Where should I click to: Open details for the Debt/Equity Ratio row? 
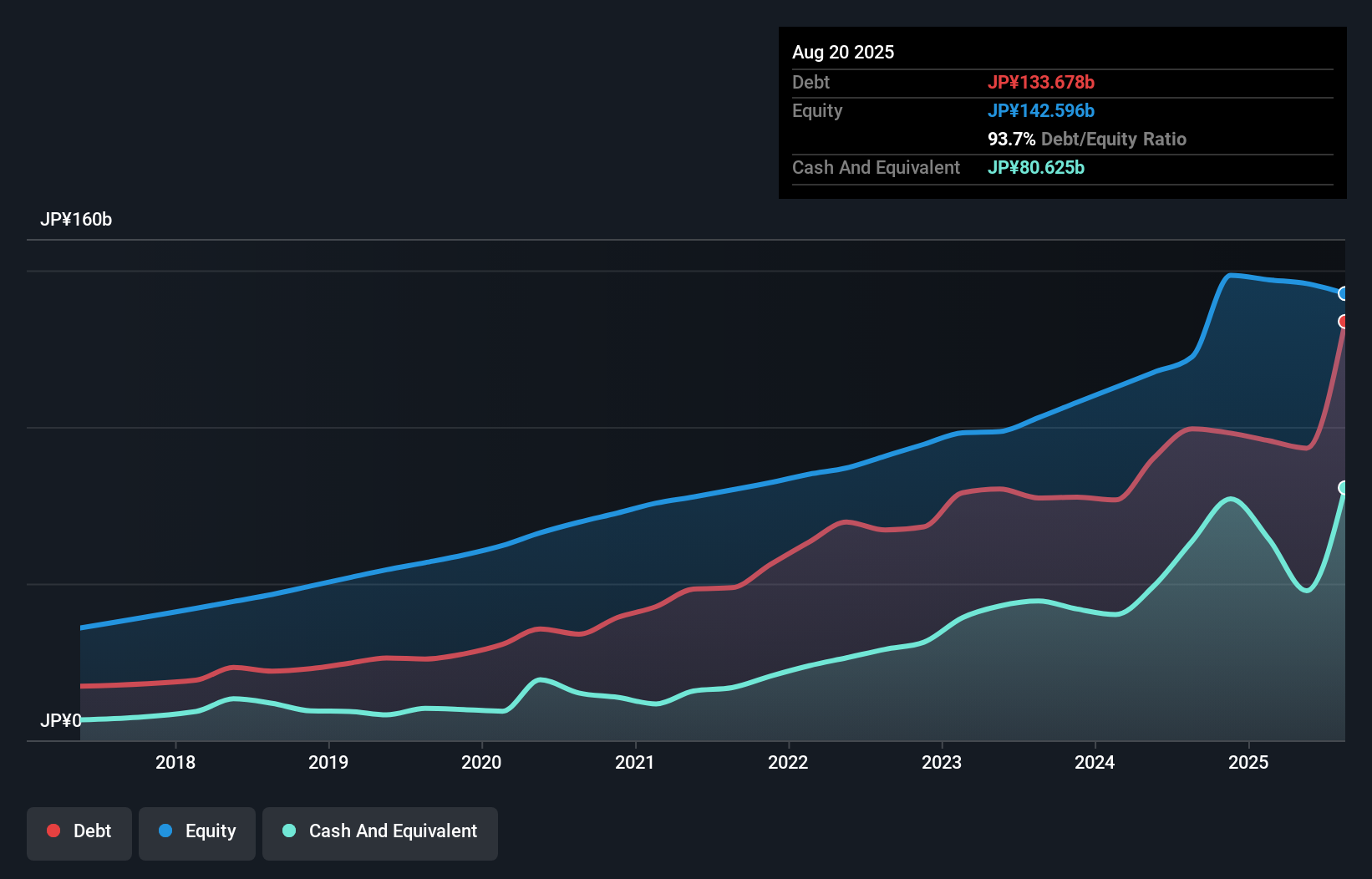(x=1086, y=139)
